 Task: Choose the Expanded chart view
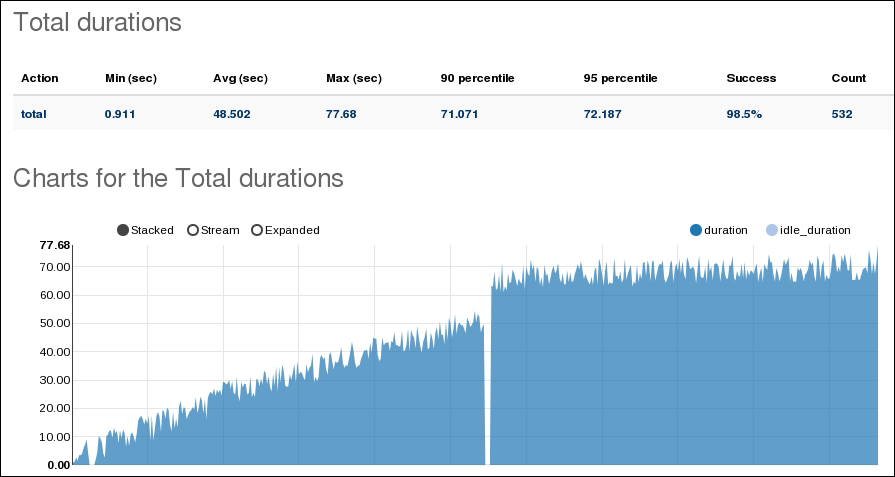pyautogui.click(x=257, y=230)
